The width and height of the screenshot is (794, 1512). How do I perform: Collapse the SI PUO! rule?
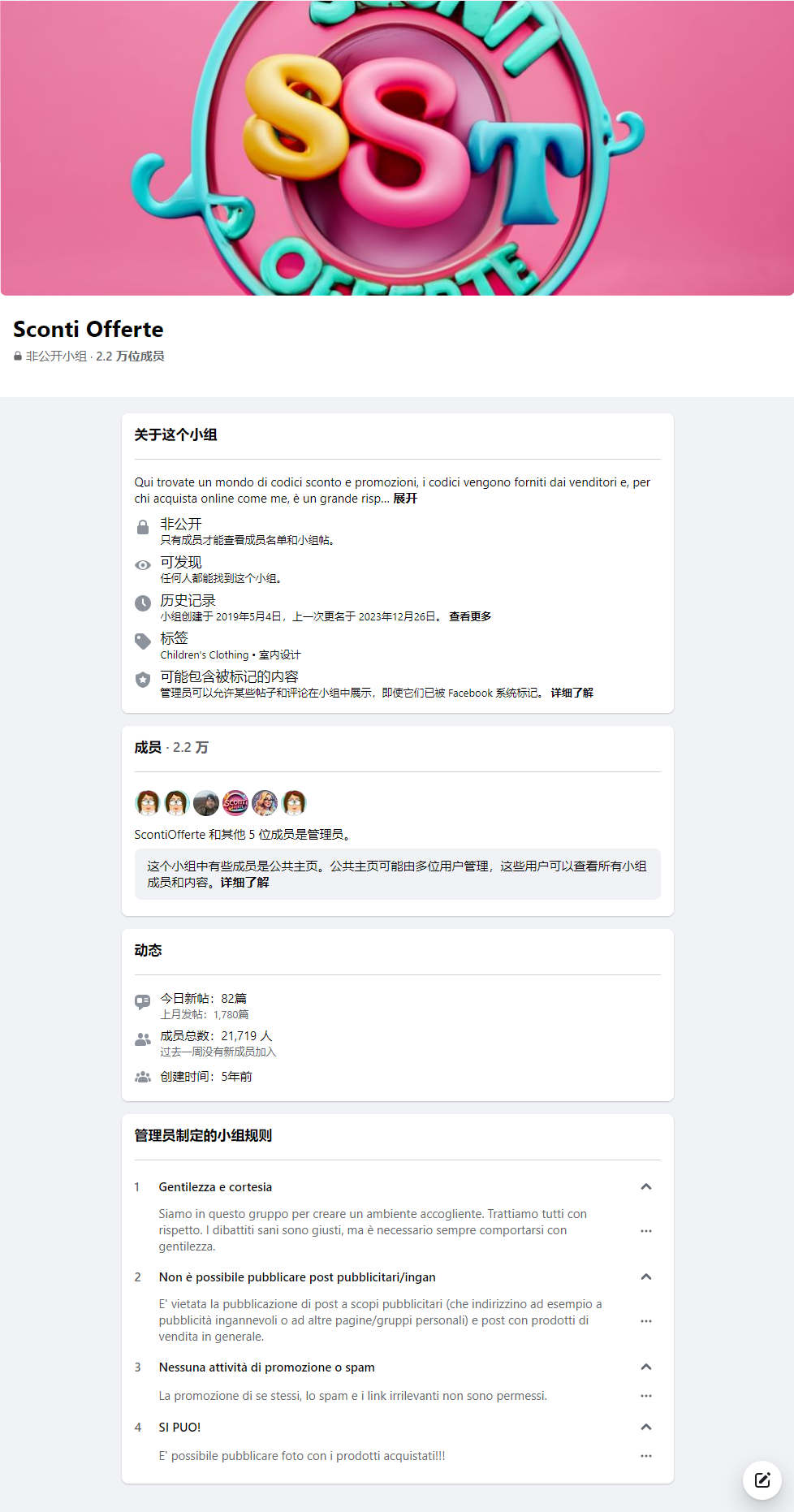coord(646,1427)
